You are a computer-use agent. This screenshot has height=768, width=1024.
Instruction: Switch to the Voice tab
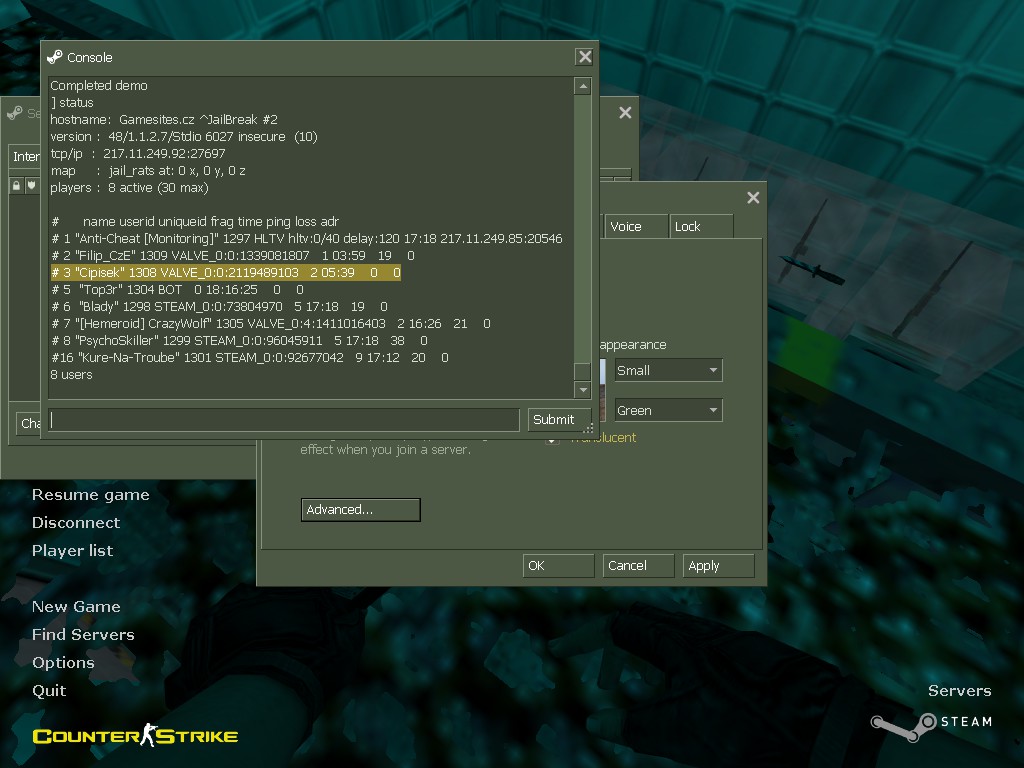[x=635, y=227]
